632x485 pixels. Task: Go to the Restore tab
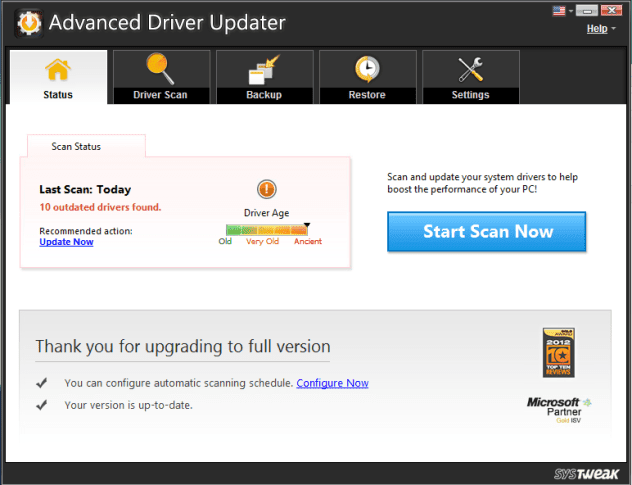click(368, 77)
